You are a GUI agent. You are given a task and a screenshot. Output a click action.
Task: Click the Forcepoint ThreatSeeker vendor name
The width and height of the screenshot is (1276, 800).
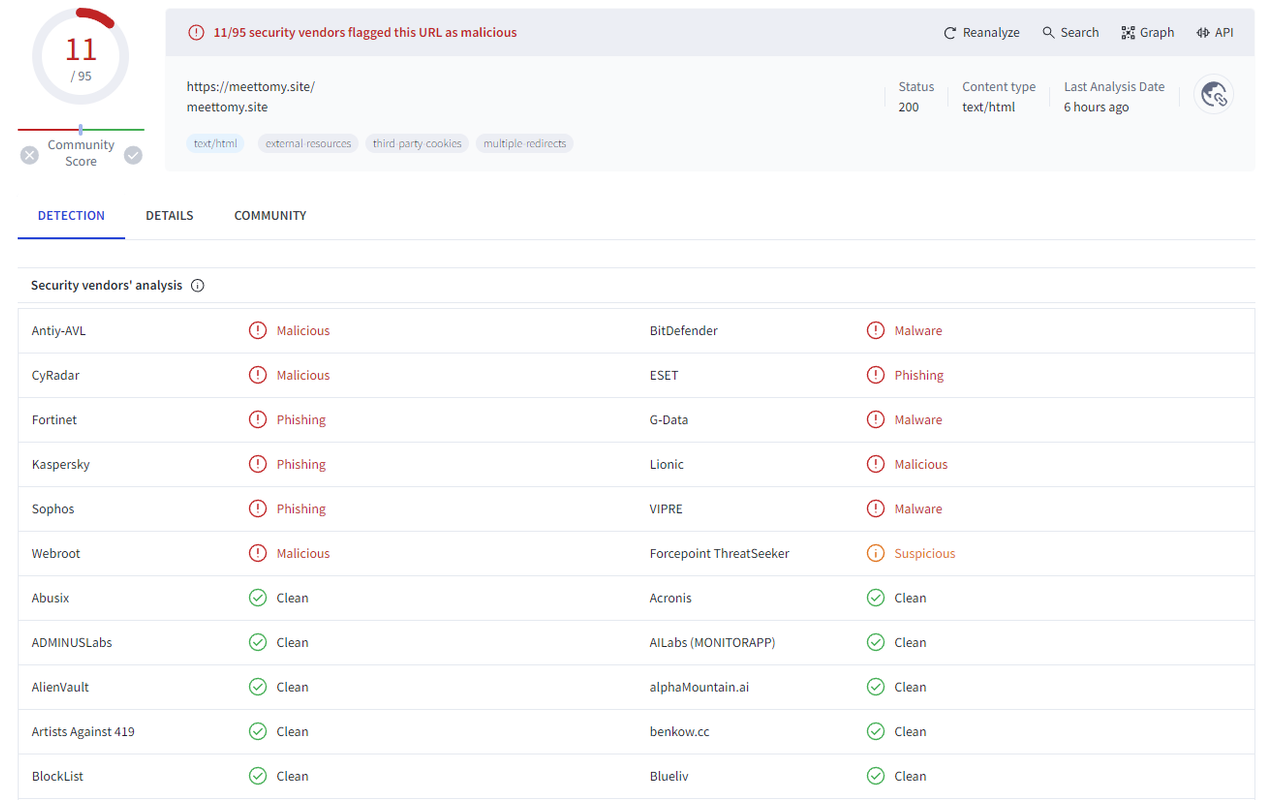tap(719, 553)
